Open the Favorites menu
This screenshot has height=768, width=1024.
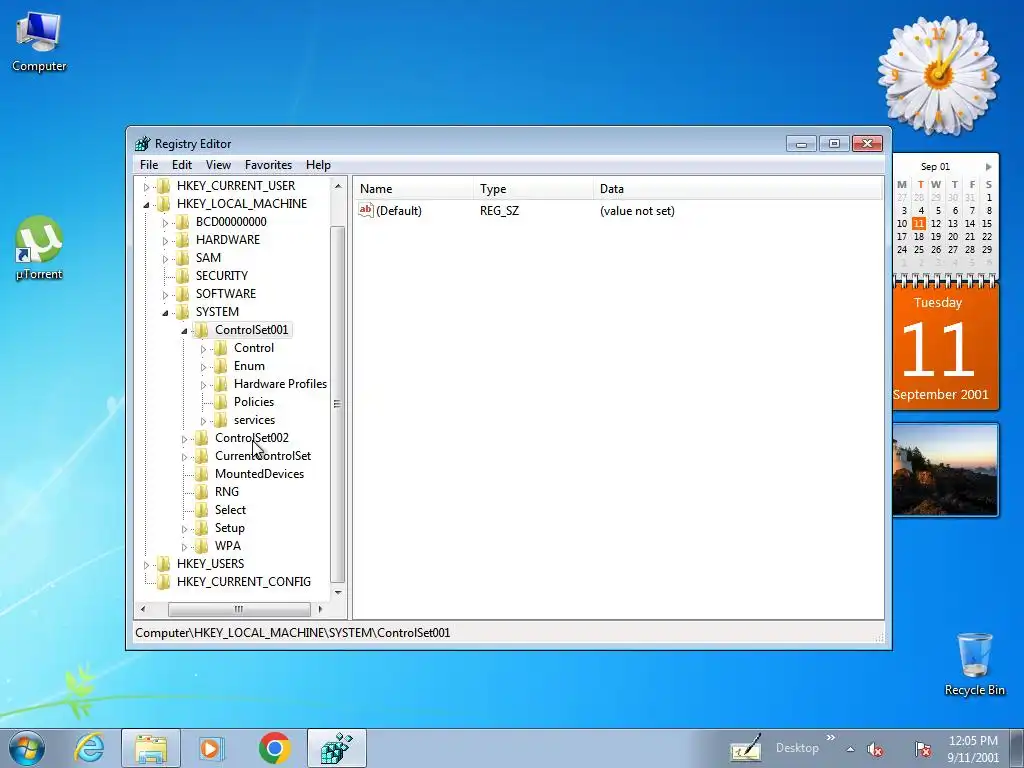(268, 165)
